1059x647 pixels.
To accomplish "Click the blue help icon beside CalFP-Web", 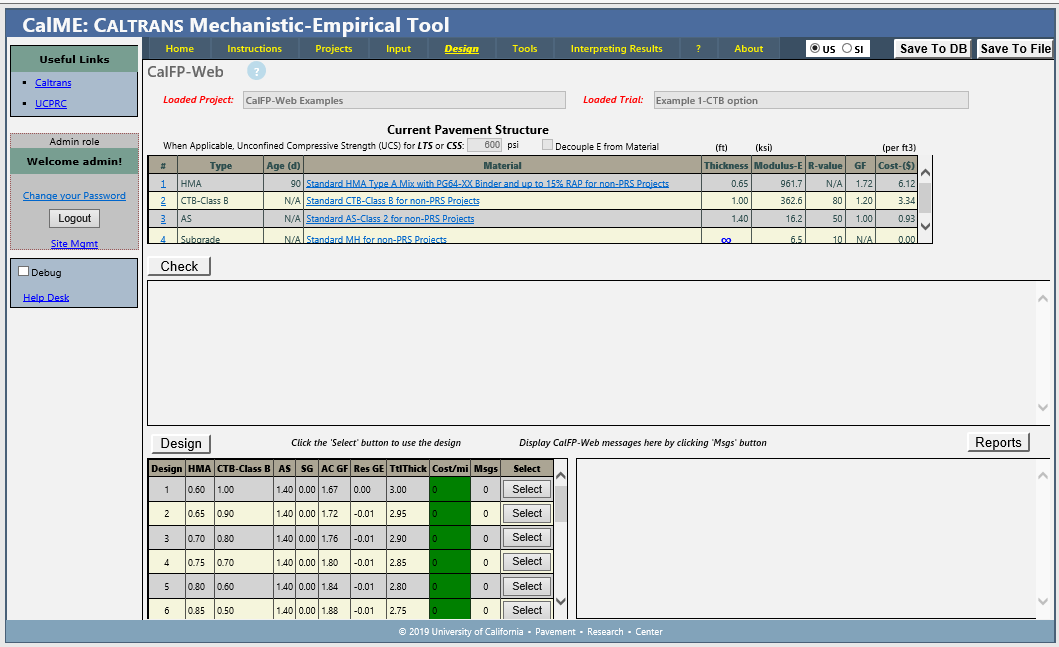I will (x=256, y=71).
